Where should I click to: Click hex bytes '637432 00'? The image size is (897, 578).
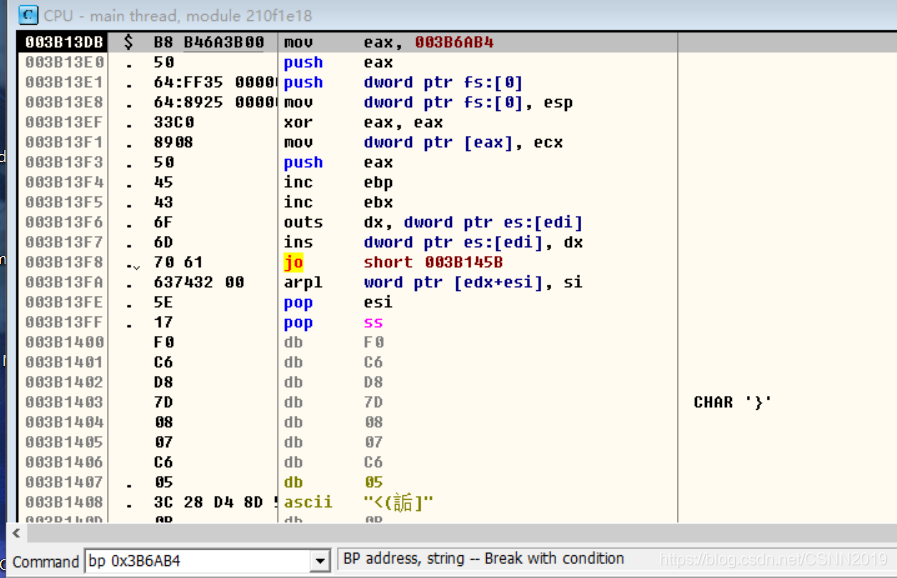[x=199, y=283]
